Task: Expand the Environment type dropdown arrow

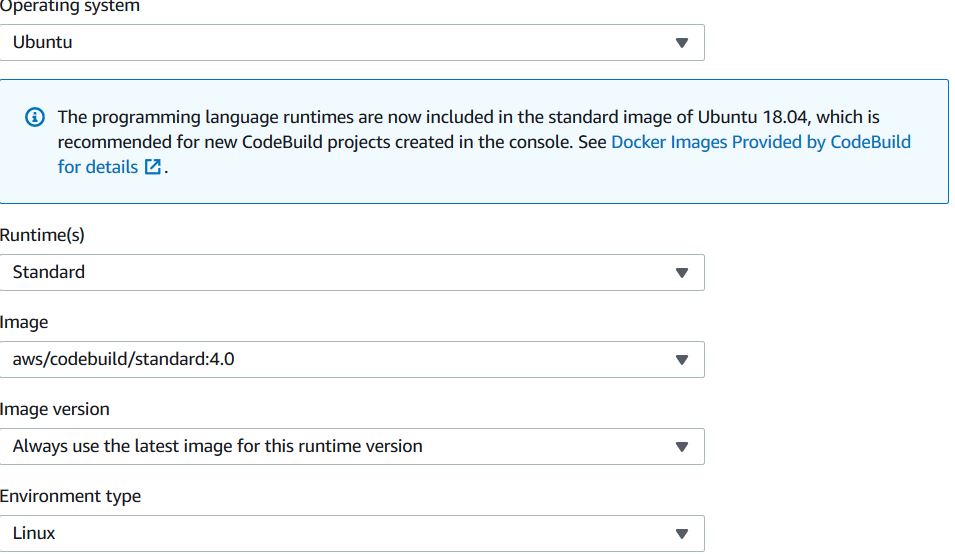Action: [682, 534]
